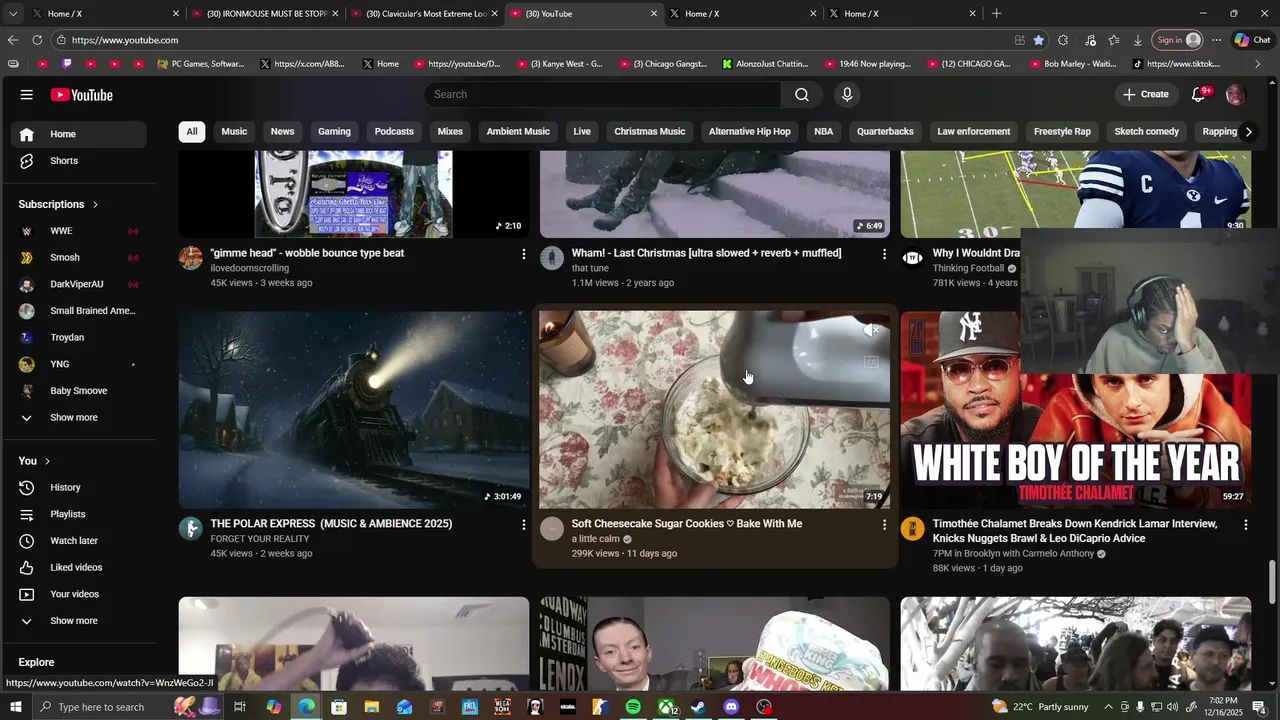Image resolution: width=1280 pixels, height=720 pixels.
Task: Click the Create button
Action: [x=1146, y=94]
